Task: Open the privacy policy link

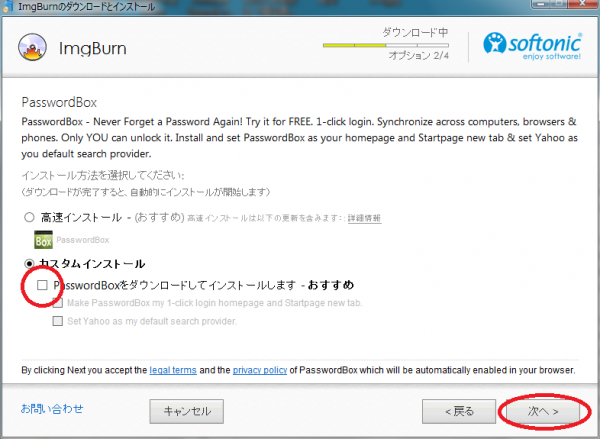Action: (260, 370)
